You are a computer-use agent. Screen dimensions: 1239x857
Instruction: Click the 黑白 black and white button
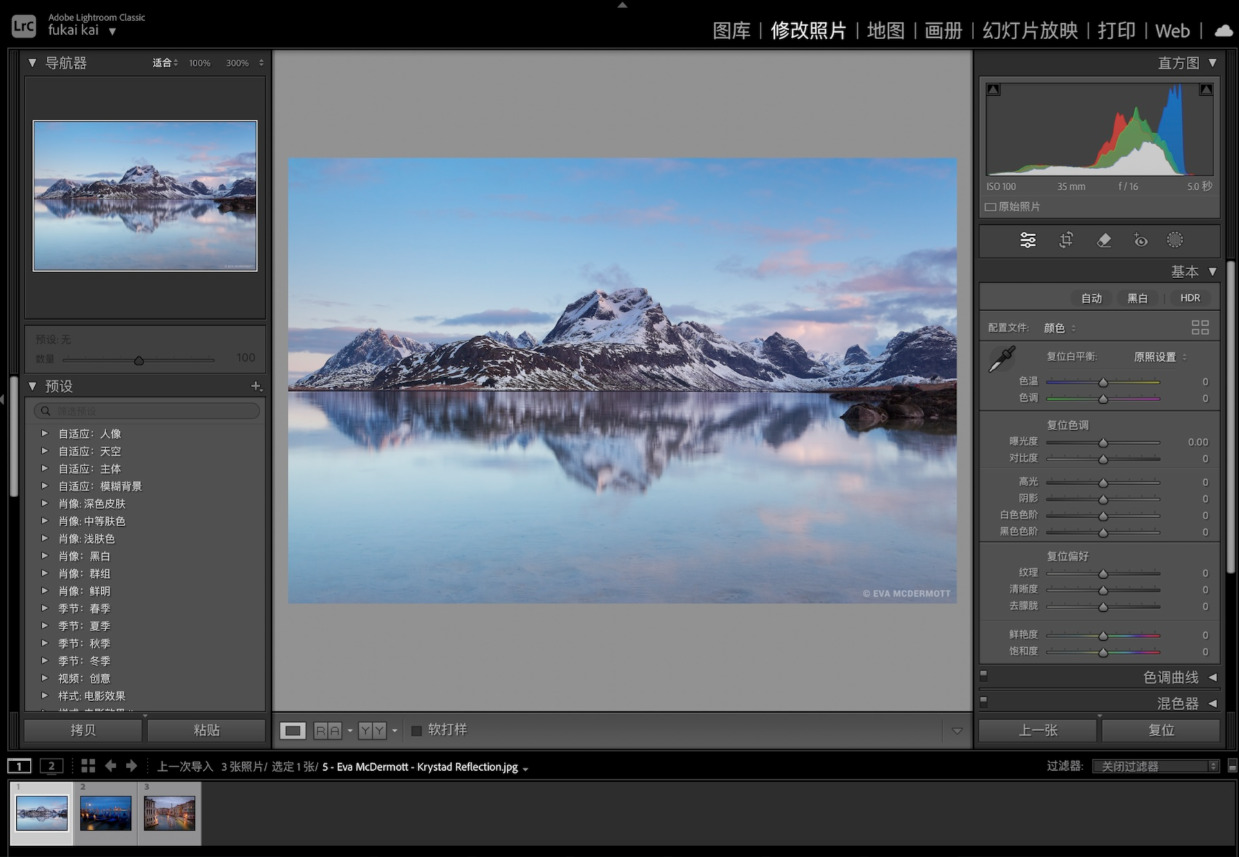pos(1138,298)
